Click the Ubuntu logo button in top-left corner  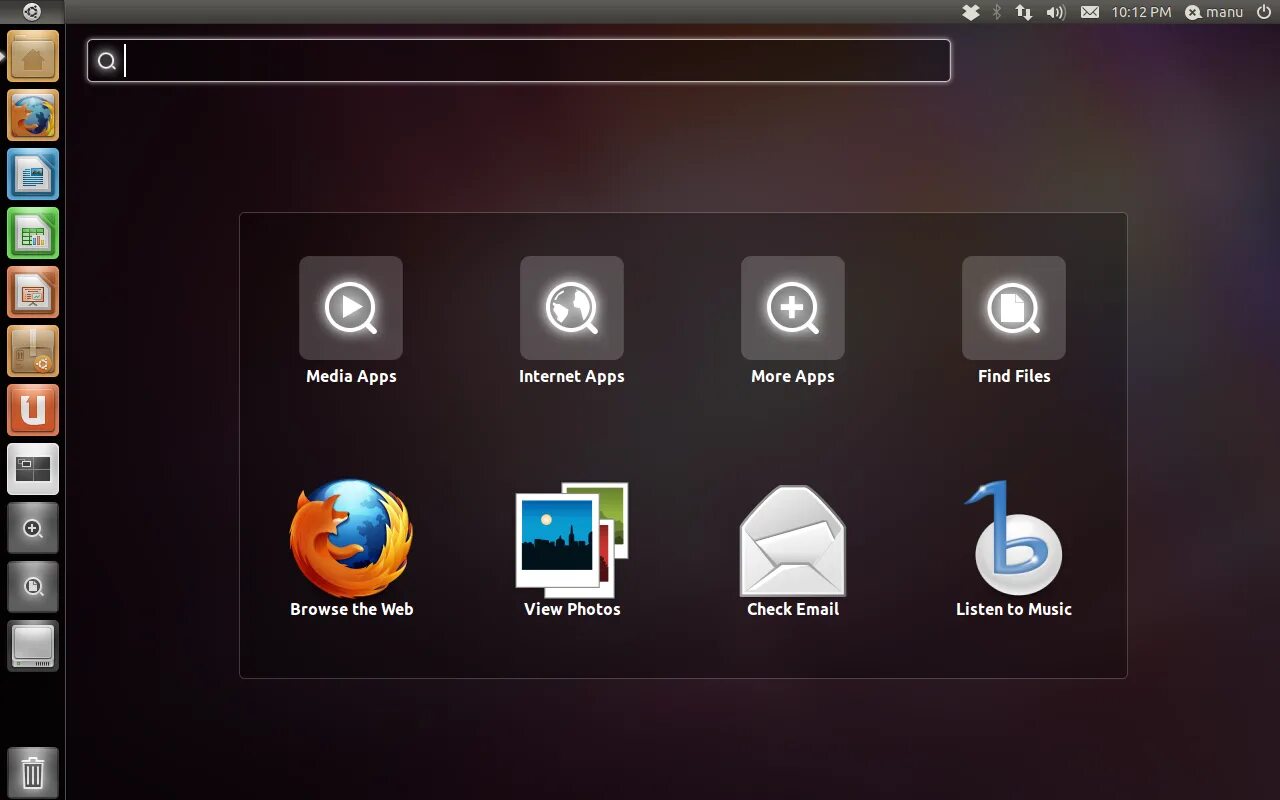pyautogui.click(x=32, y=12)
